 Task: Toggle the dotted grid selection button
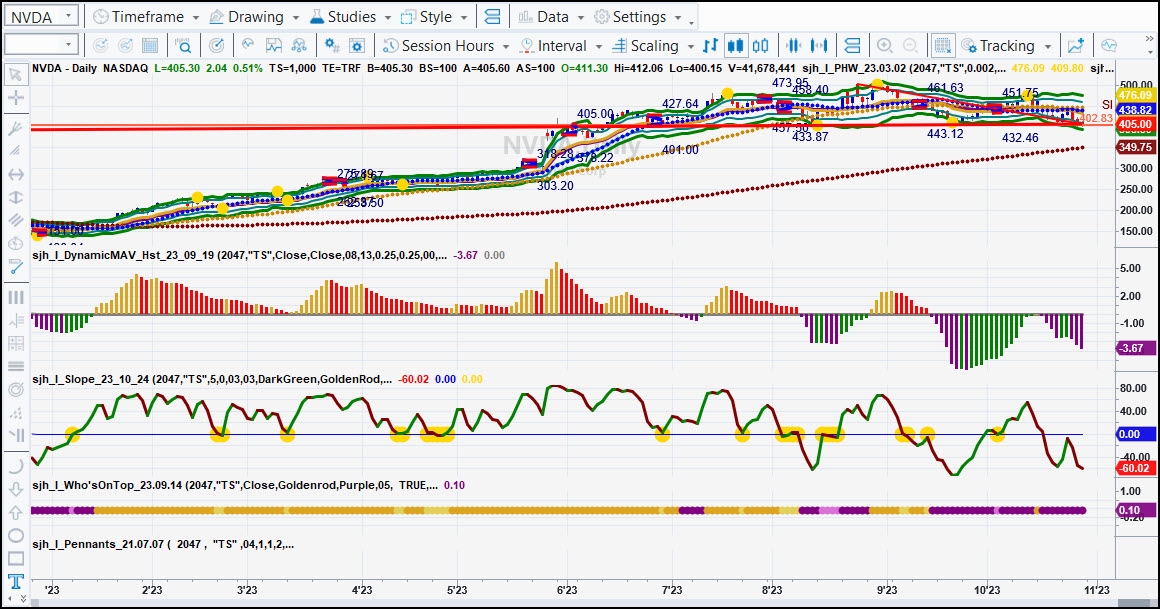[x=942, y=46]
